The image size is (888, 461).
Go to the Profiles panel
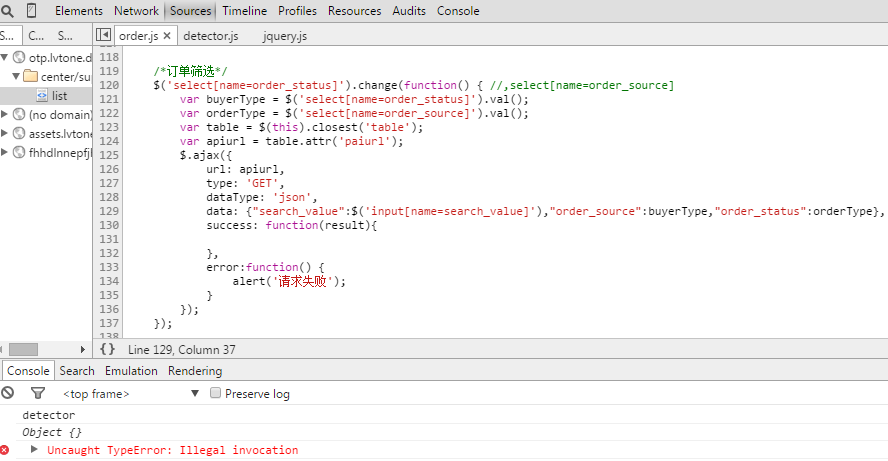click(297, 11)
